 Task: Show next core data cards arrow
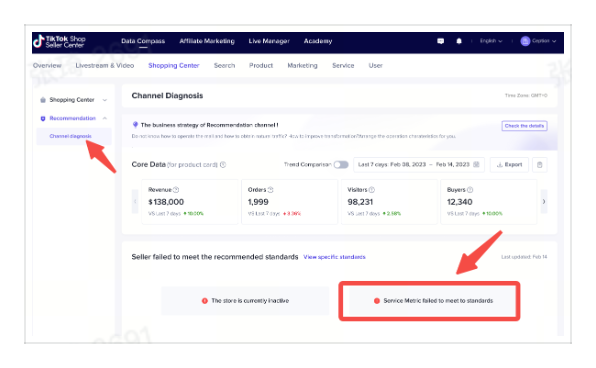(x=544, y=201)
